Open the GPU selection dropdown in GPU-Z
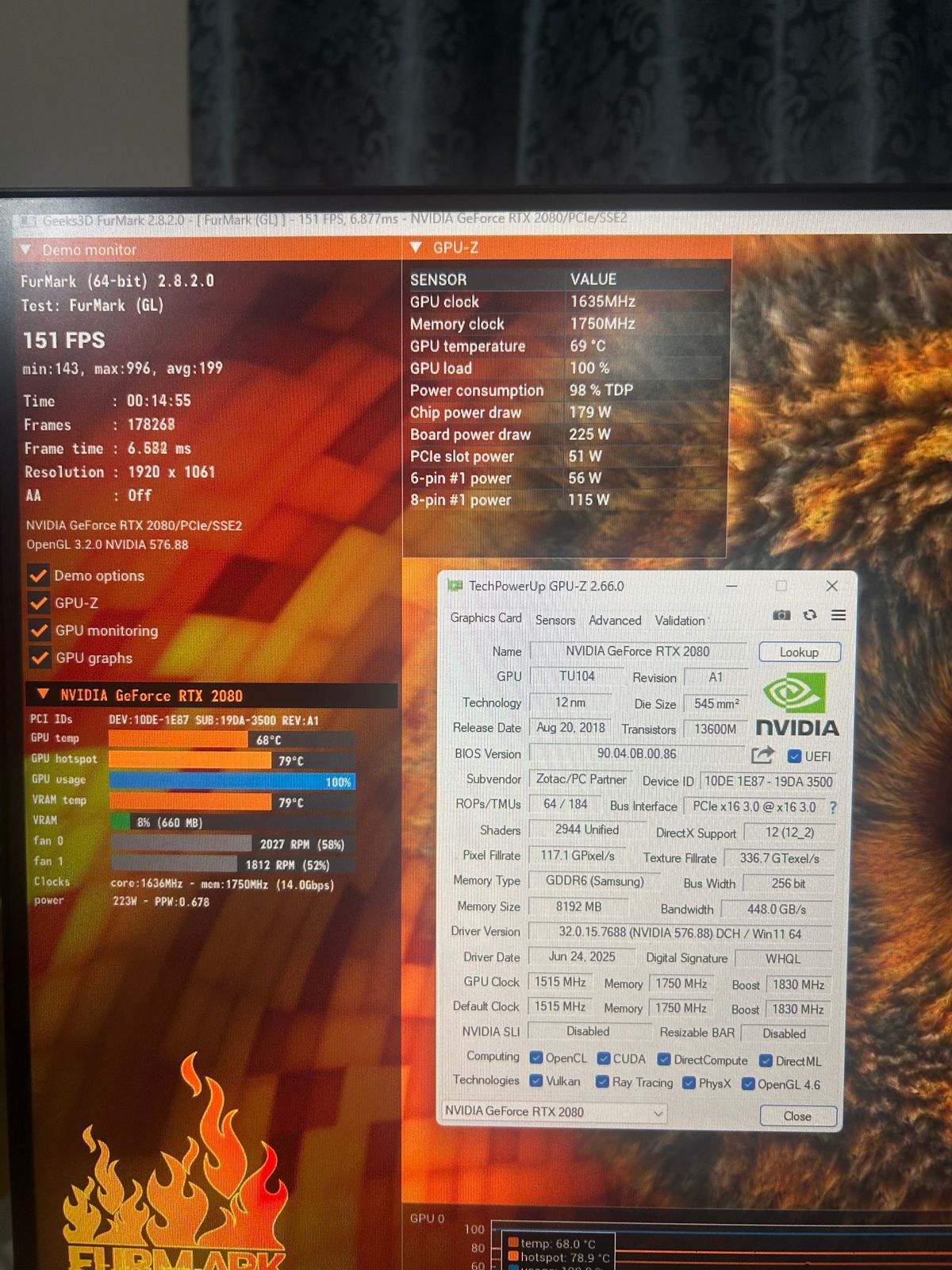This screenshot has width=952, height=1270. (553, 1111)
